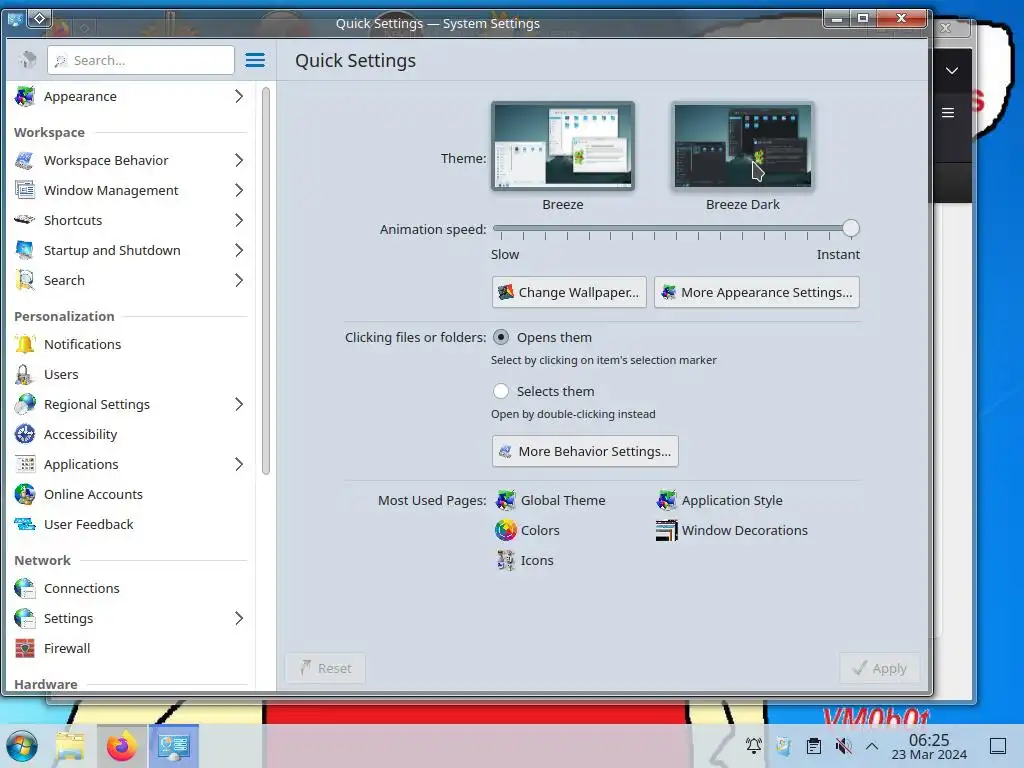Click the home icon beside search

(27, 60)
